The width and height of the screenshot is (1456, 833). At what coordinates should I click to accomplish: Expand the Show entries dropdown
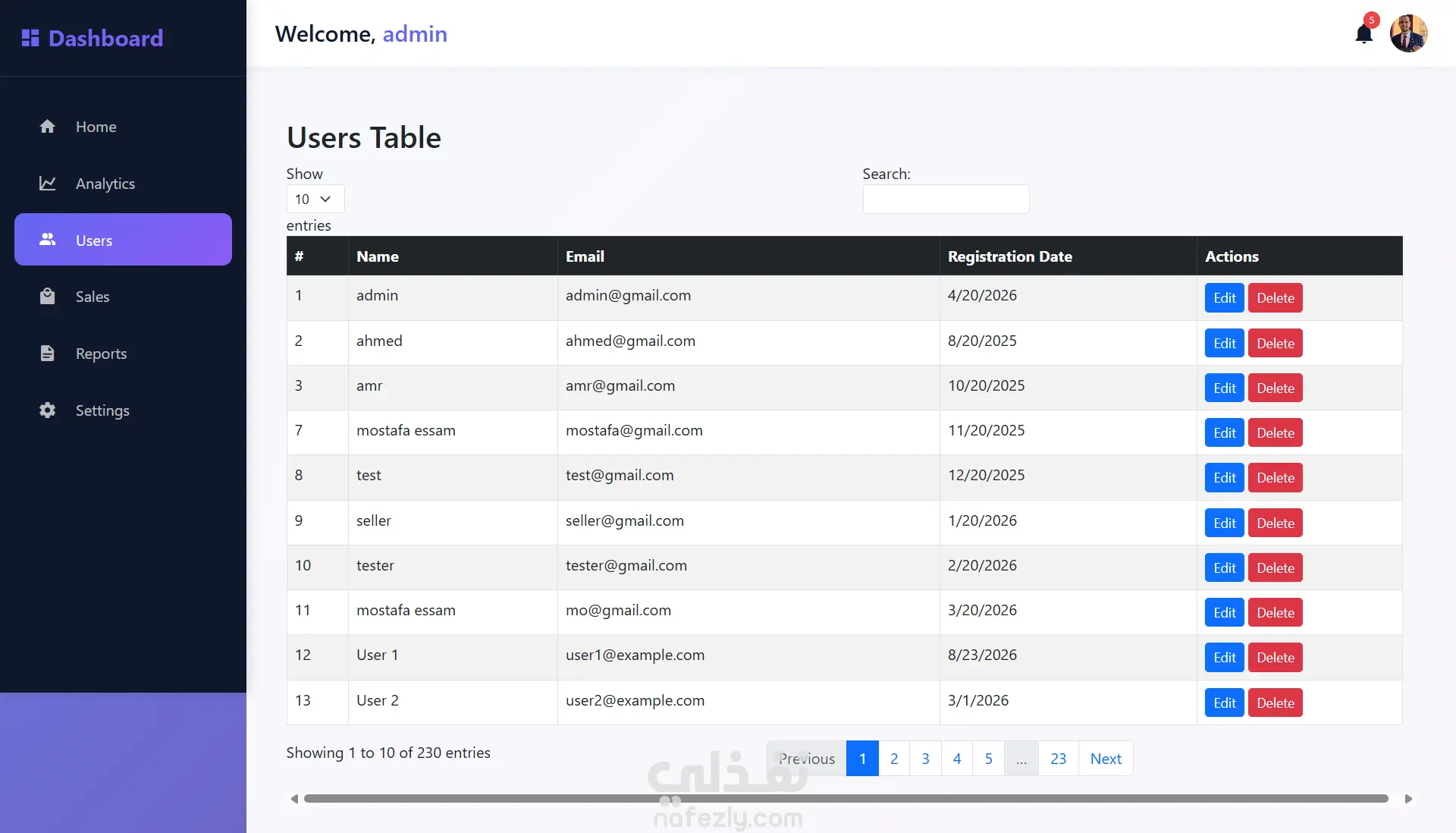click(x=315, y=199)
